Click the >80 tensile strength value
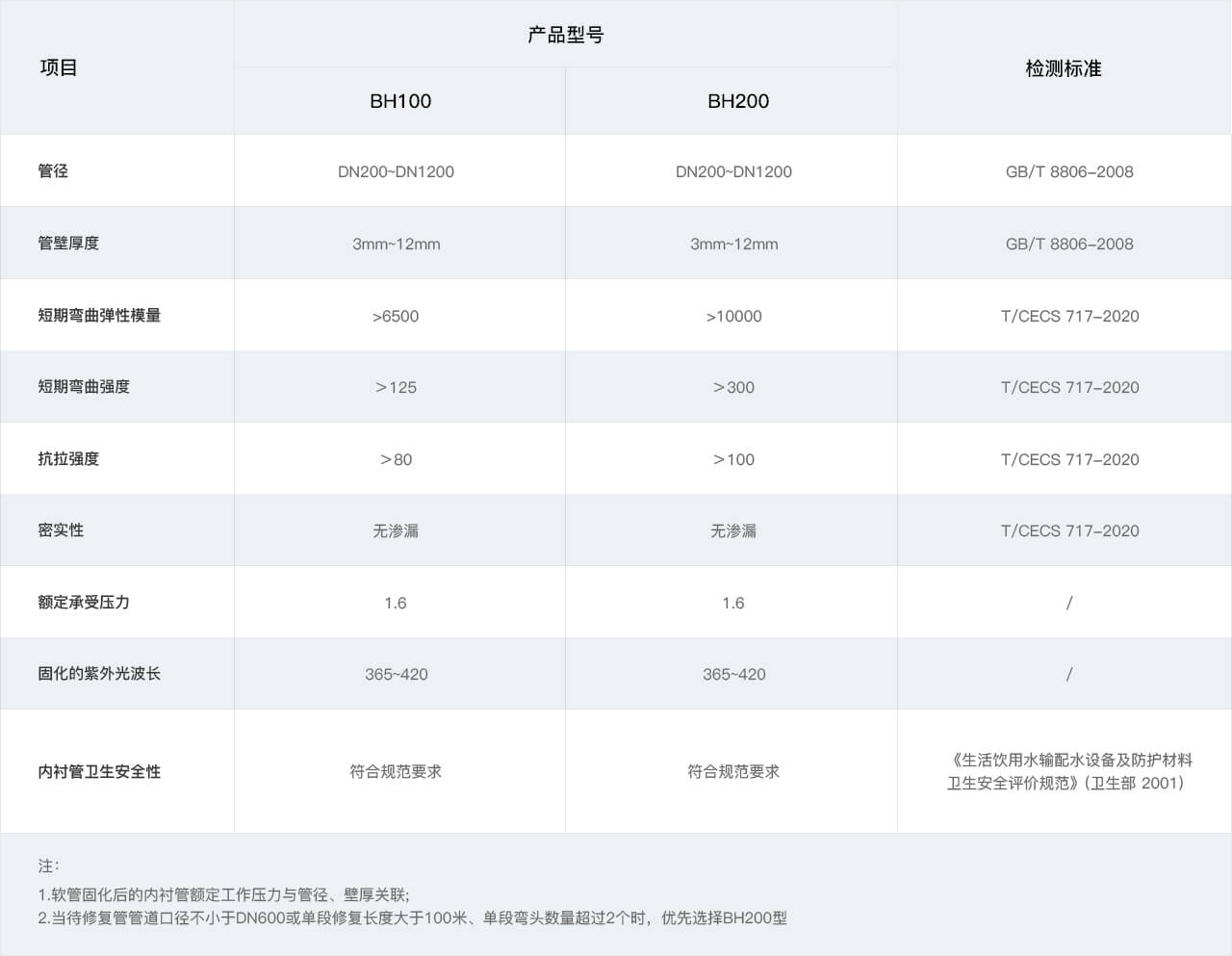The image size is (1232, 956). (396, 459)
